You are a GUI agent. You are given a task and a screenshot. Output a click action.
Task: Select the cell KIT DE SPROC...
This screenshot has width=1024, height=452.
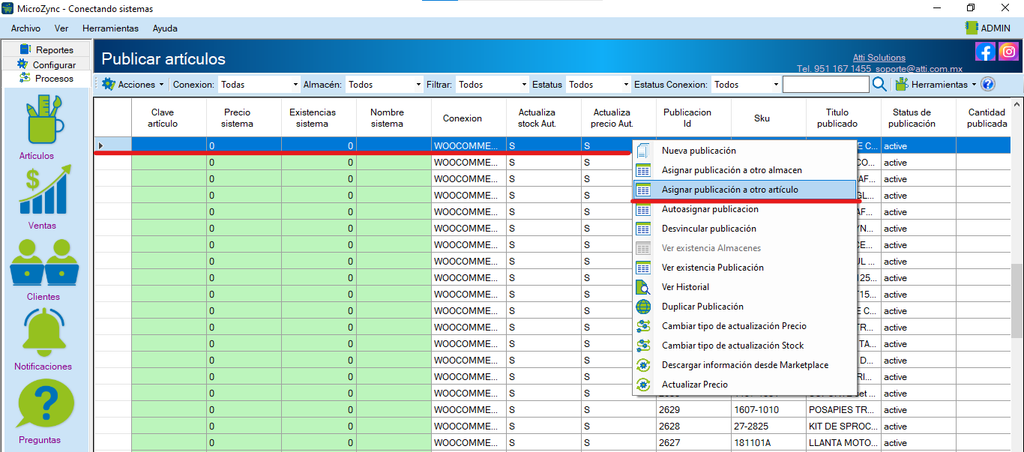(x=844, y=426)
